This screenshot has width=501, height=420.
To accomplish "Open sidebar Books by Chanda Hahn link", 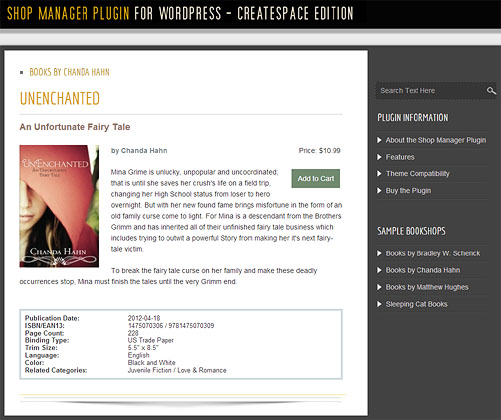I will pyautogui.click(x=423, y=270).
